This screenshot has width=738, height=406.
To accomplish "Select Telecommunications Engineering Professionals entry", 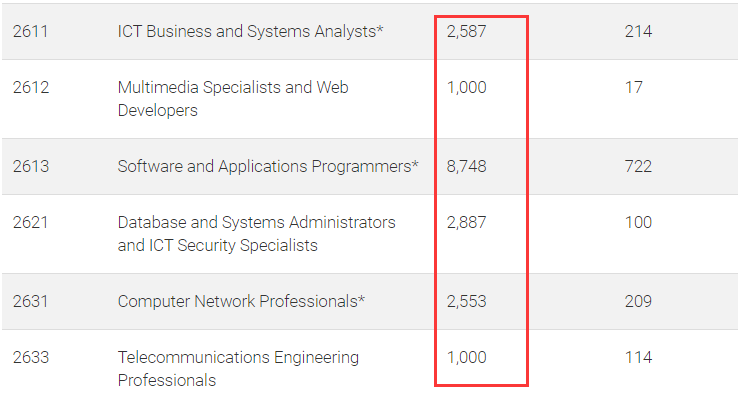I will click(x=238, y=369).
